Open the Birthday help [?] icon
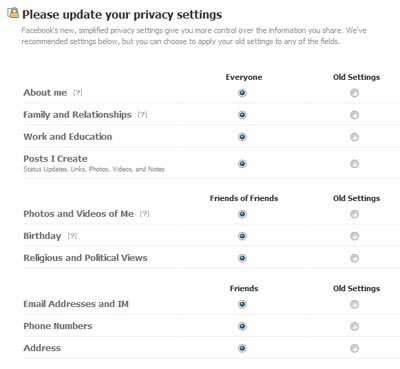Viewport: 400px width, 369px height. coord(72,236)
